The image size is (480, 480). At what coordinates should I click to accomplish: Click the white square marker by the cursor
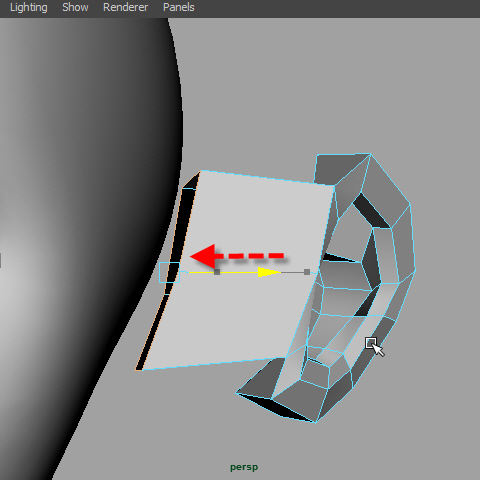coord(370,342)
